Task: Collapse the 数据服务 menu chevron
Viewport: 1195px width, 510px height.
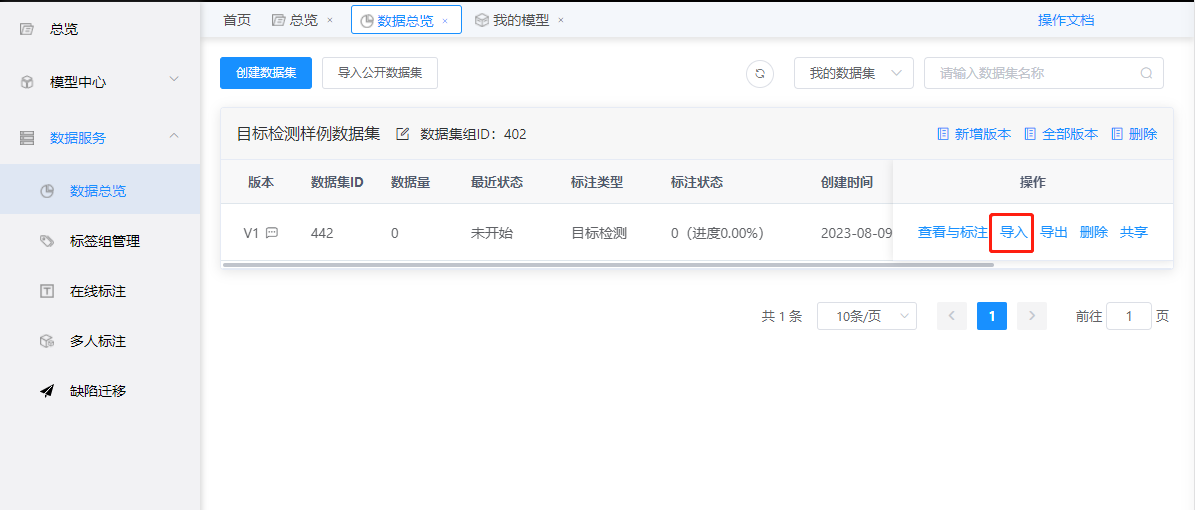Action: click(x=174, y=136)
